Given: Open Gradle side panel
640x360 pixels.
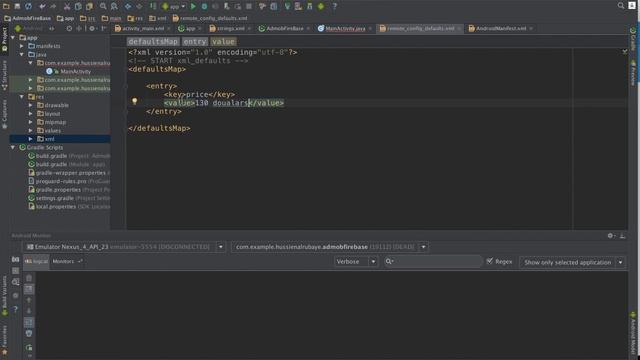Looking at the screenshot, I should click(x=633, y=39).
